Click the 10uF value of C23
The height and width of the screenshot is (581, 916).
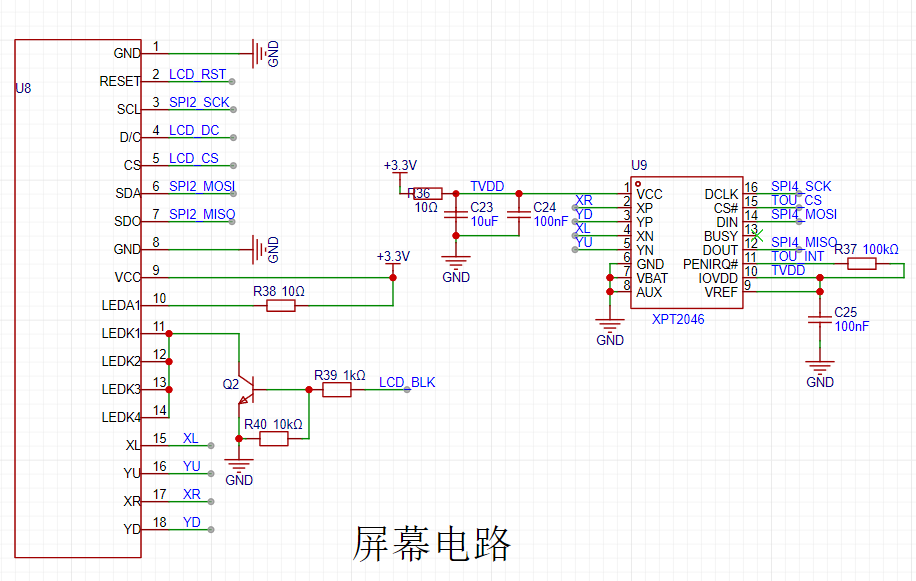(x=484, y=221)
